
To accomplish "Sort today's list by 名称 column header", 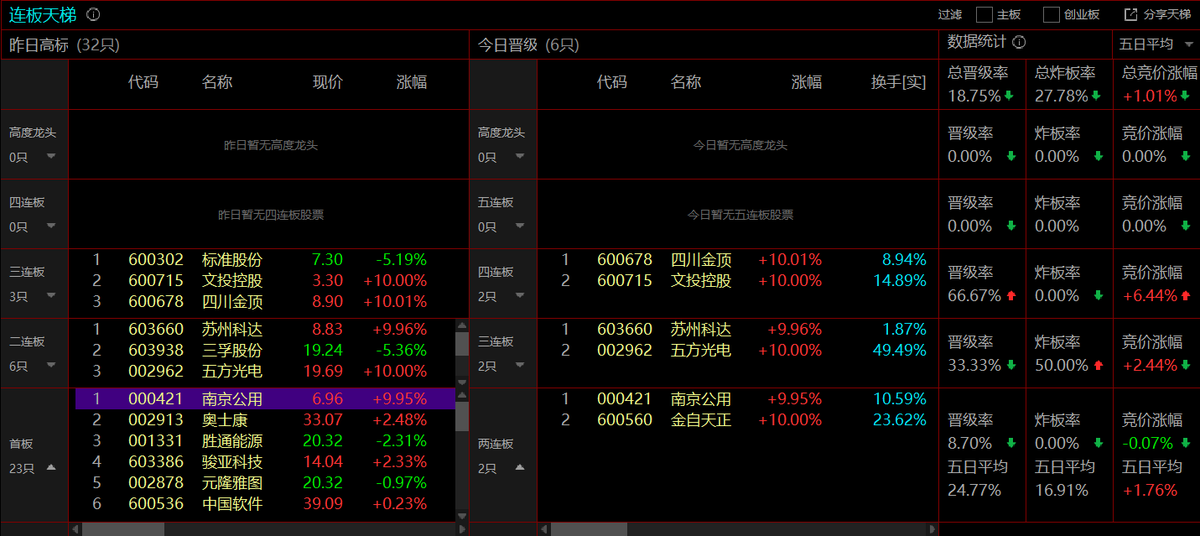I will [686, 82].
